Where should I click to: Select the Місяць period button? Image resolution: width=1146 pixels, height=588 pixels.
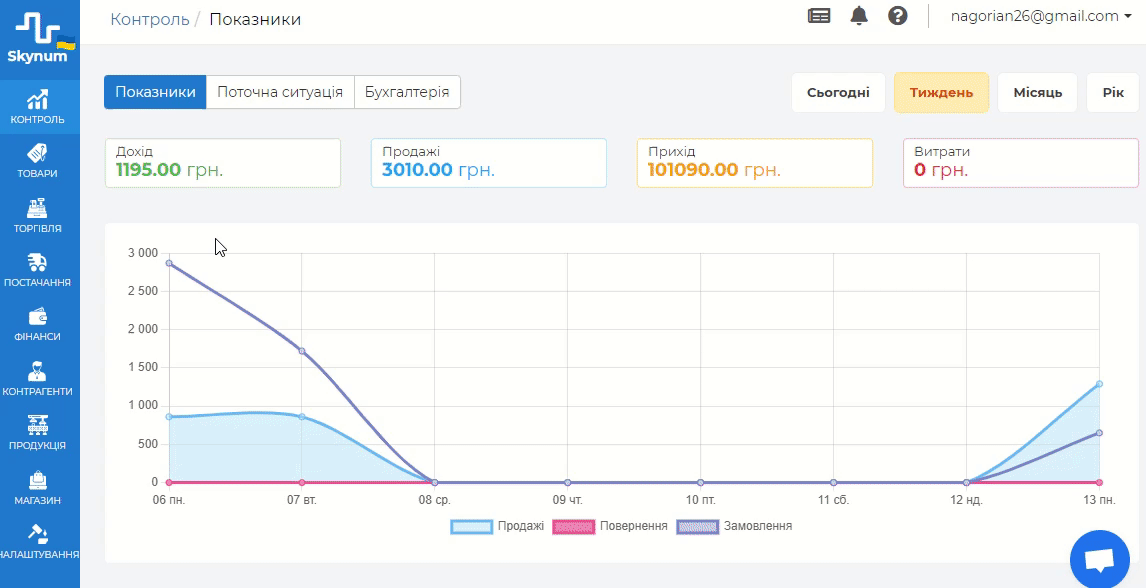tap(1037, 93)
